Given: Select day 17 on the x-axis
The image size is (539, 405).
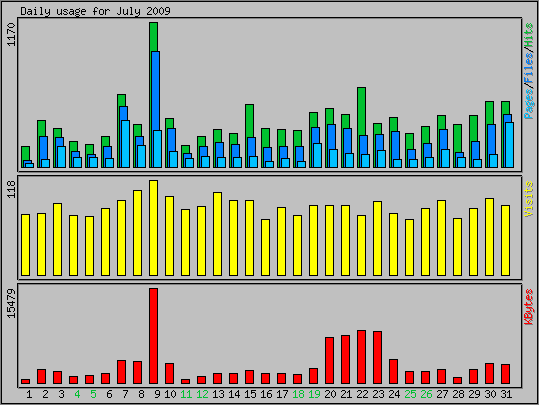Looking at the screenshot, I should 282,394.
